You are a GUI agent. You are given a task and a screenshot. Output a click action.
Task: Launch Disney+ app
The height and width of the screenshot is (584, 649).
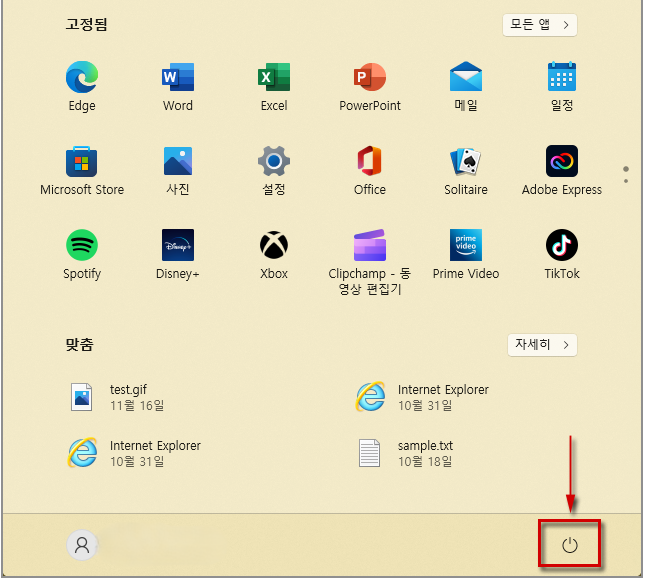tap(178, 255)
